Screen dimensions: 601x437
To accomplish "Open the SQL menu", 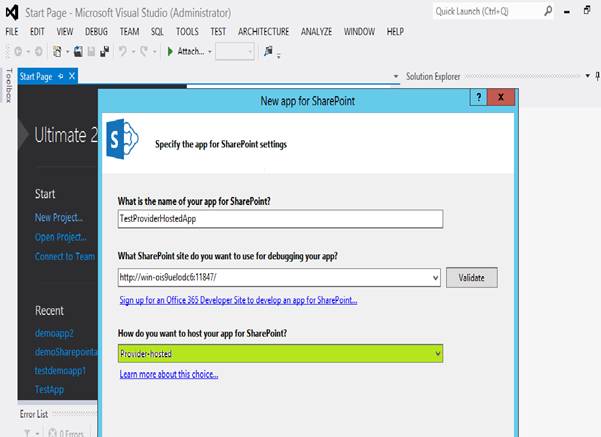I will point(157,31).
